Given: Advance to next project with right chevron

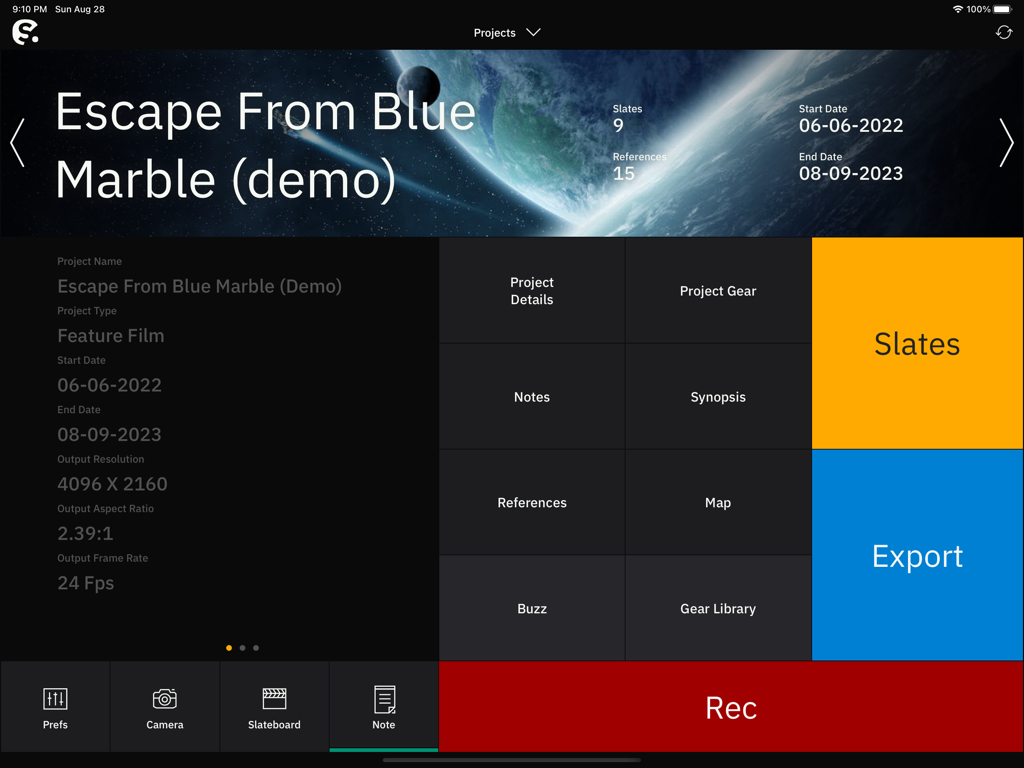Looking at the screenshot, I should tap(1007, 143).
